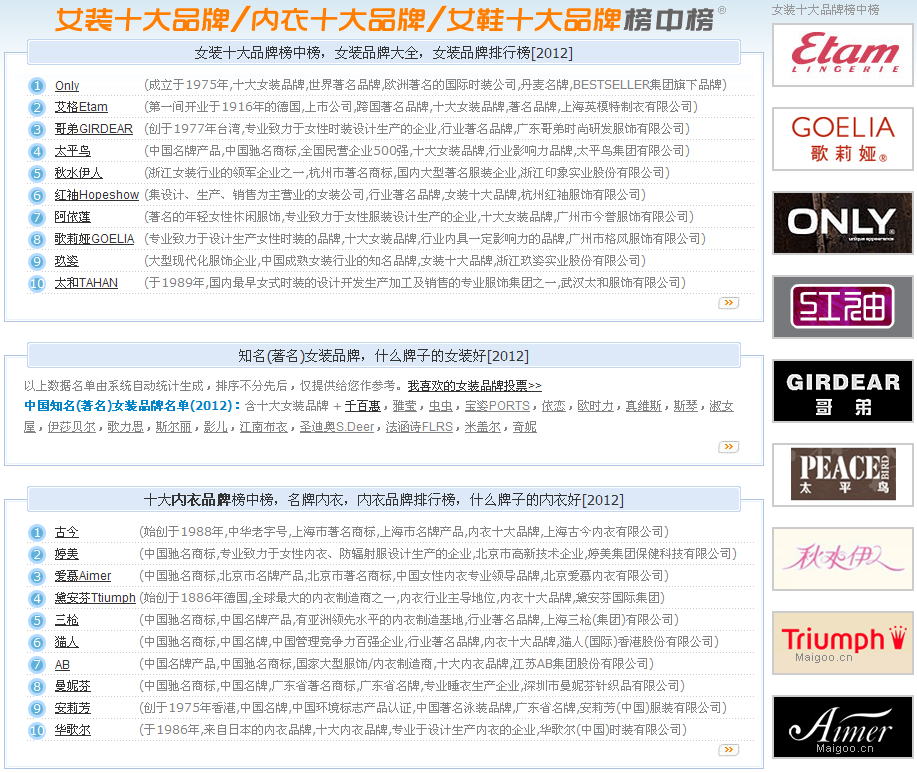Click number 5 badge beside 秋水伊人
Image resolution: width=917 pixels, height=773 pixels.
pyautogui.click(x=37, y=174)
